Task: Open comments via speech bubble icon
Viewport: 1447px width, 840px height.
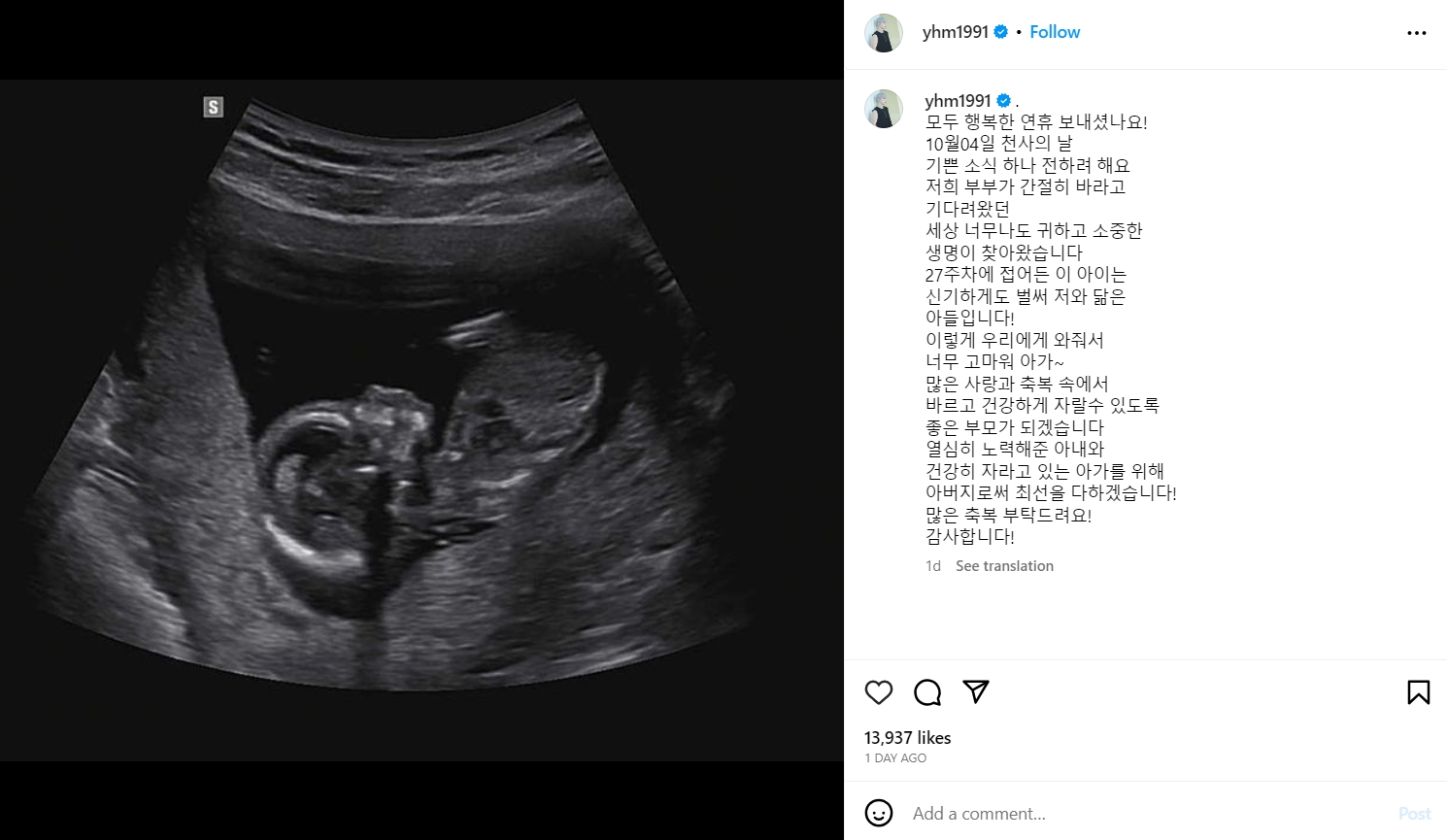Action: [927, 692]
